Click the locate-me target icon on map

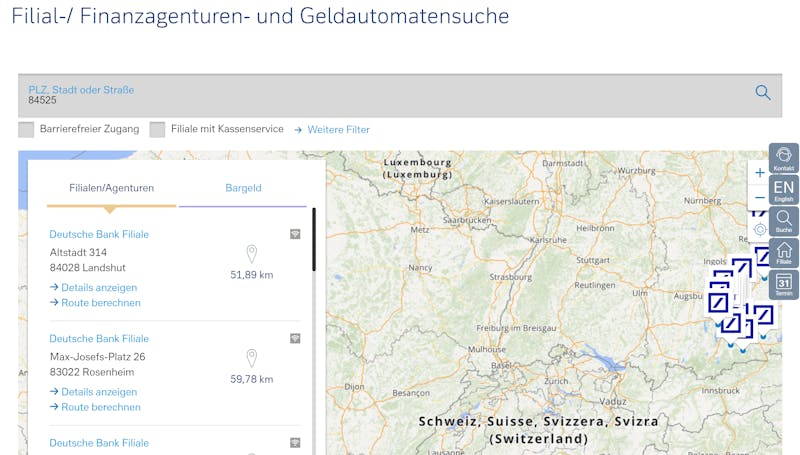(x=760, y=230)
